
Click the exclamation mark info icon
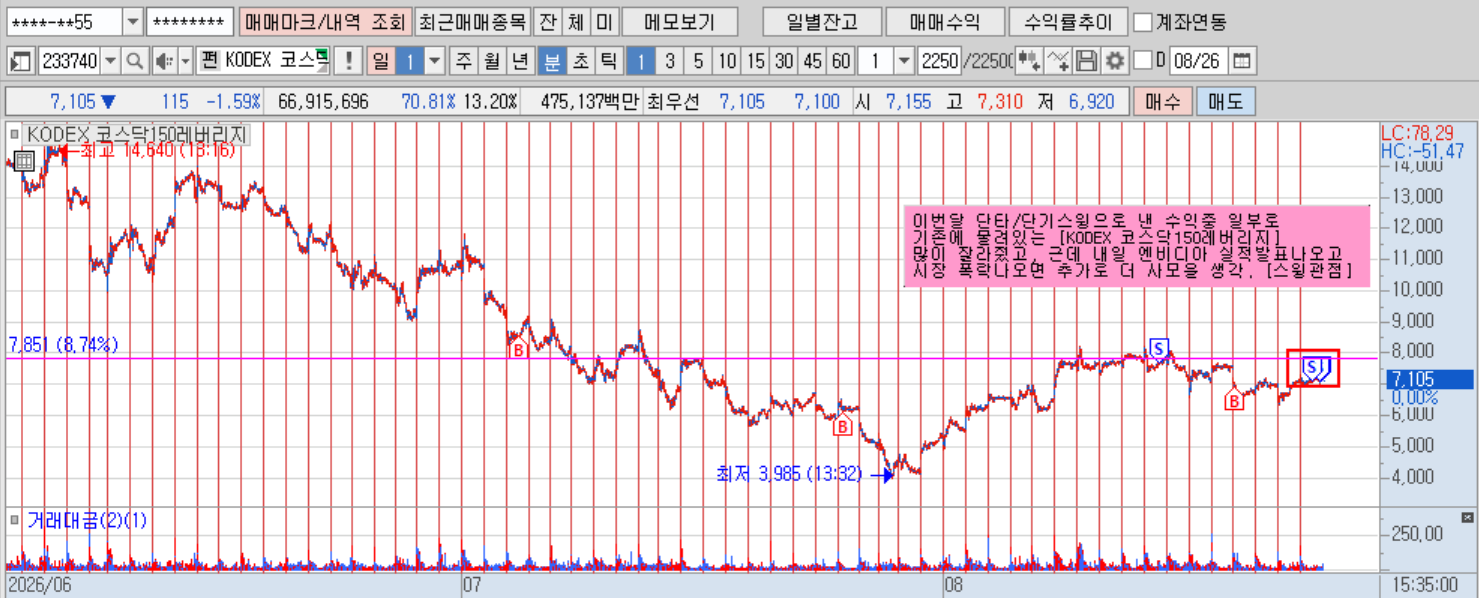[347, 62]
